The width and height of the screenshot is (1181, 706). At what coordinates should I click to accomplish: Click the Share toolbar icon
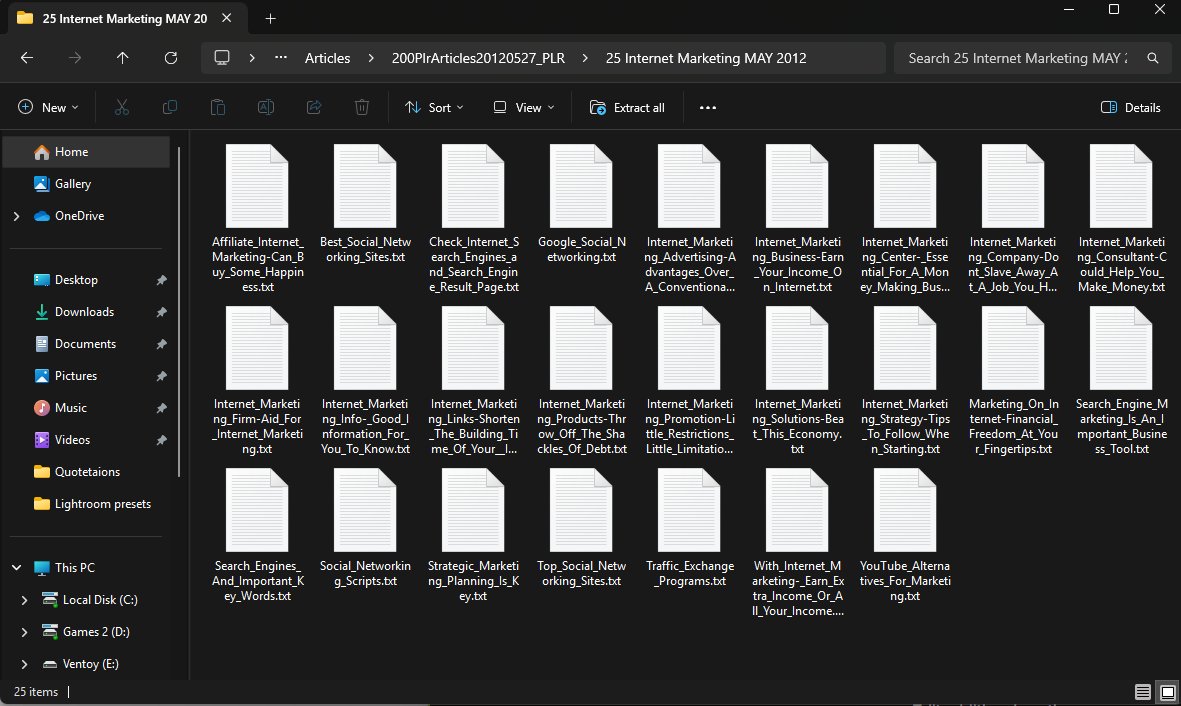pyautogui.click(x=314, y=108)
